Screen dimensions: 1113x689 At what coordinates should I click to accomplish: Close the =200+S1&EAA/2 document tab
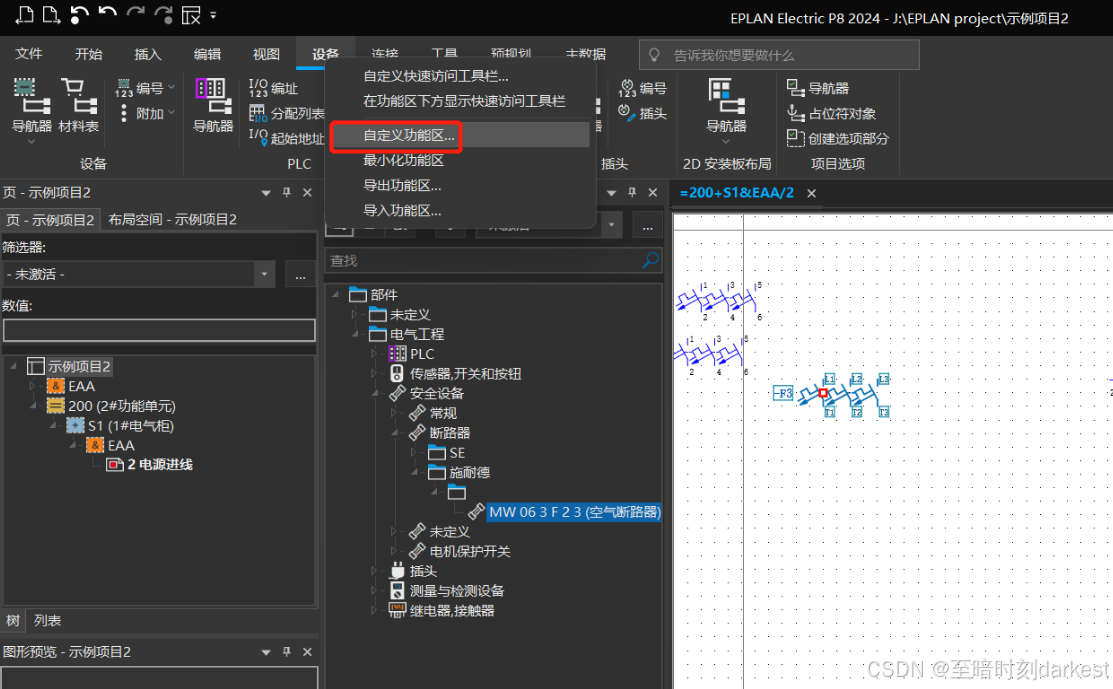pos(811,193)
